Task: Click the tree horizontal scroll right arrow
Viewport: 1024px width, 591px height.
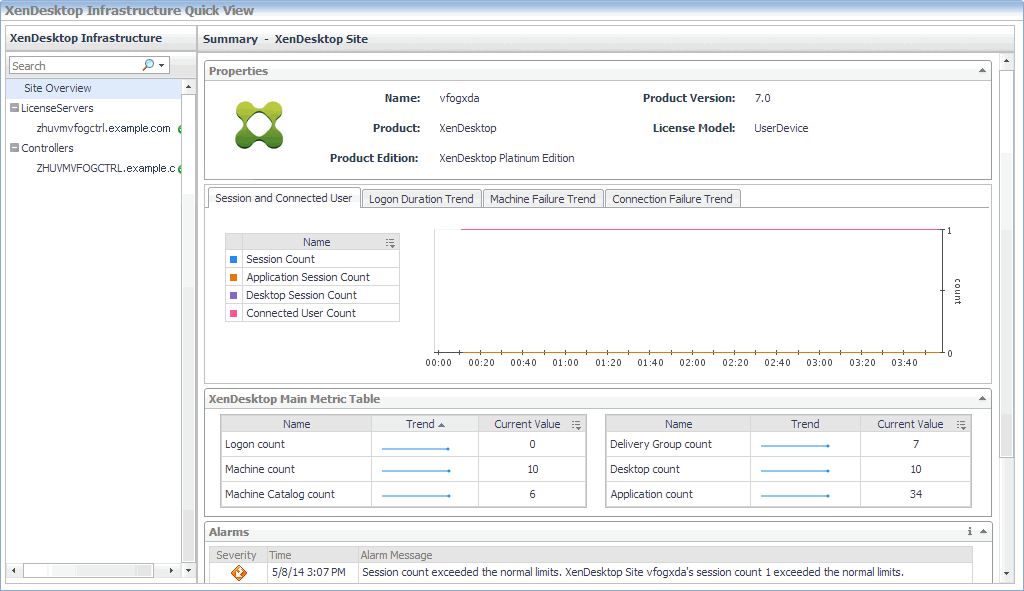Action: tap(171, 570)
